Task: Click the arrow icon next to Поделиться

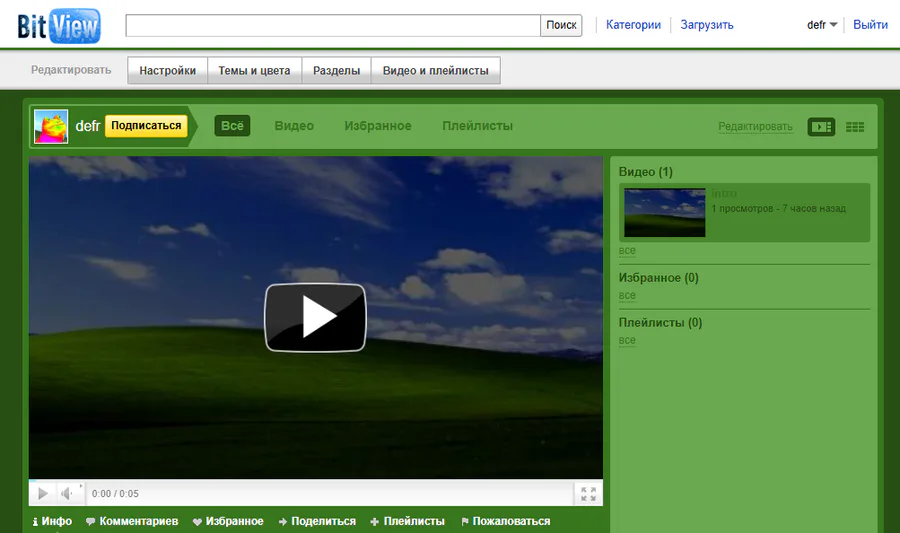Action: pos(282,522)
